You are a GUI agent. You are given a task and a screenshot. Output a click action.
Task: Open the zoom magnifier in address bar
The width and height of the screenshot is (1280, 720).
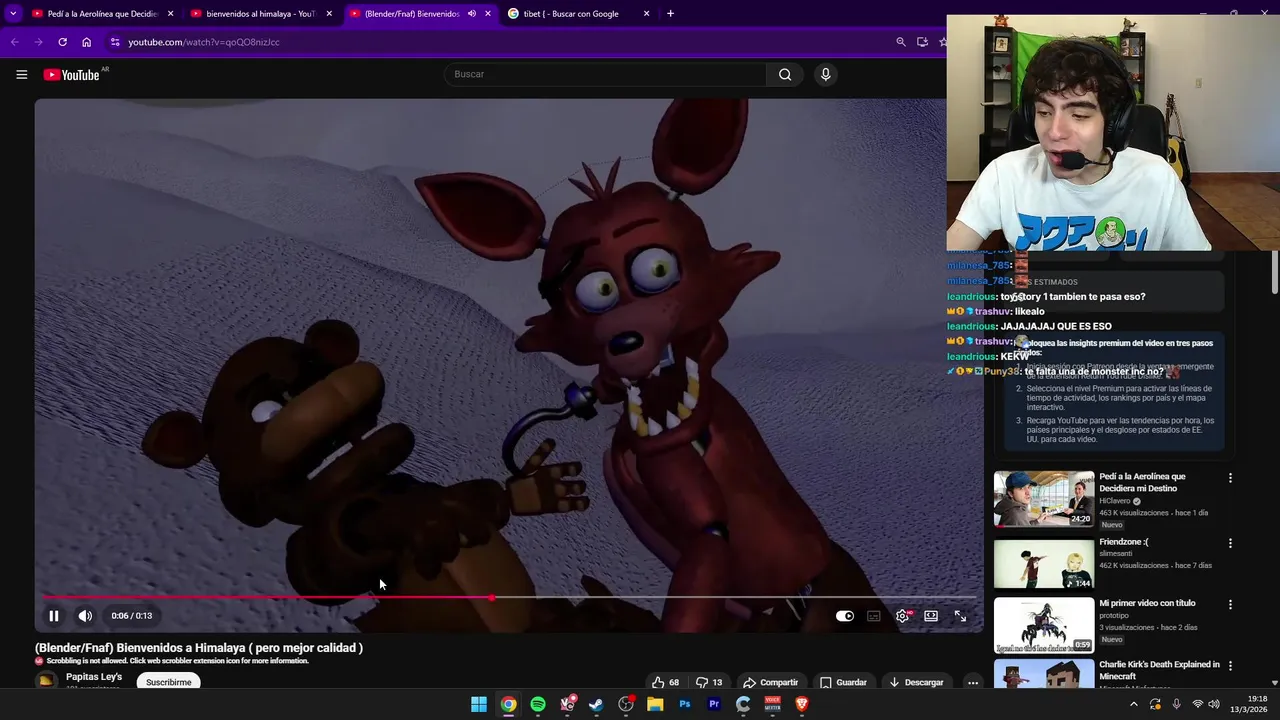pyautogui.click(x=900, y=42)
